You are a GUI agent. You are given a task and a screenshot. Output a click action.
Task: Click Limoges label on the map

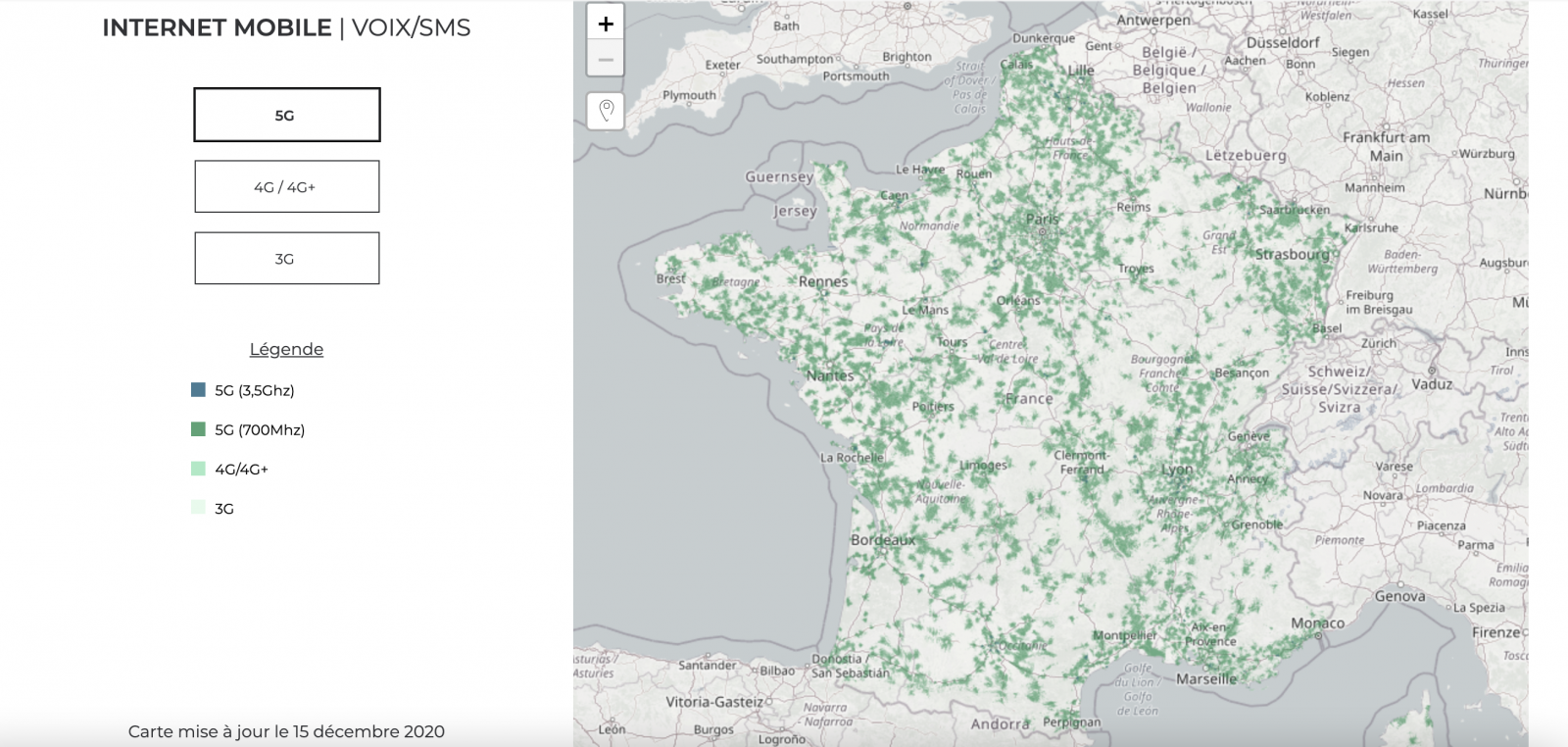click(984, 466)
